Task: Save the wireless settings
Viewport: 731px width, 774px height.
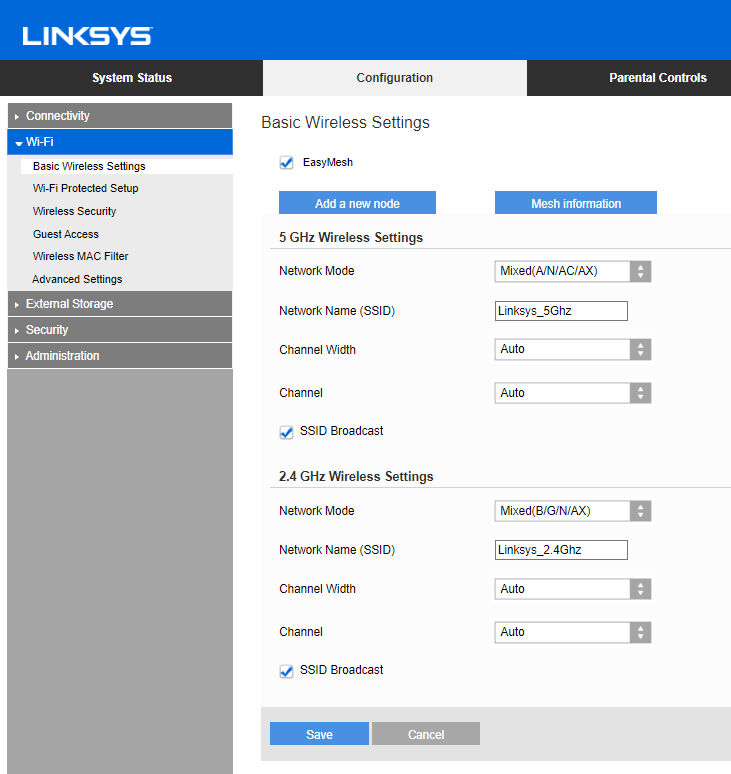Action: coord(319,734)
